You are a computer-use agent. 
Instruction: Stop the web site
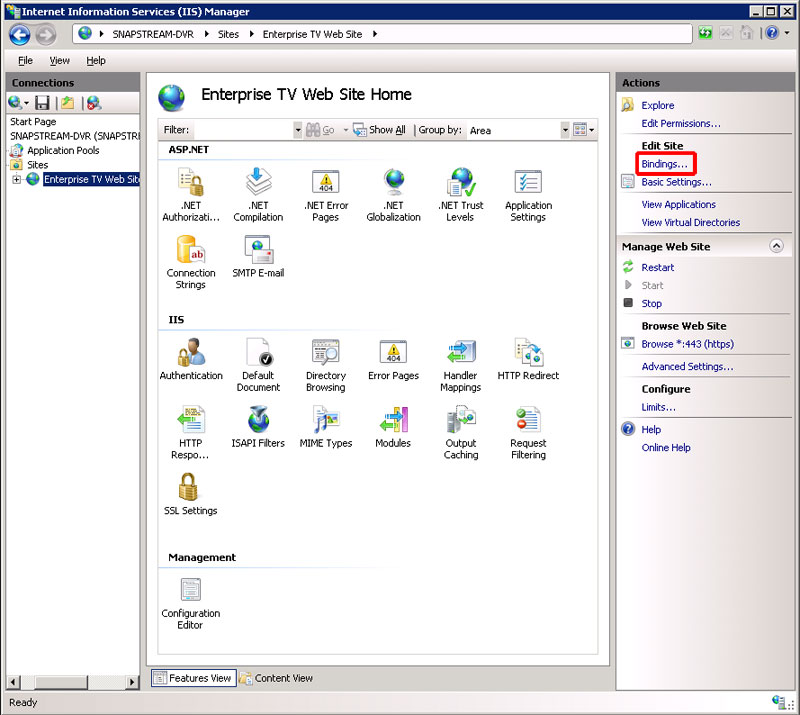click(x=652, y=304)
